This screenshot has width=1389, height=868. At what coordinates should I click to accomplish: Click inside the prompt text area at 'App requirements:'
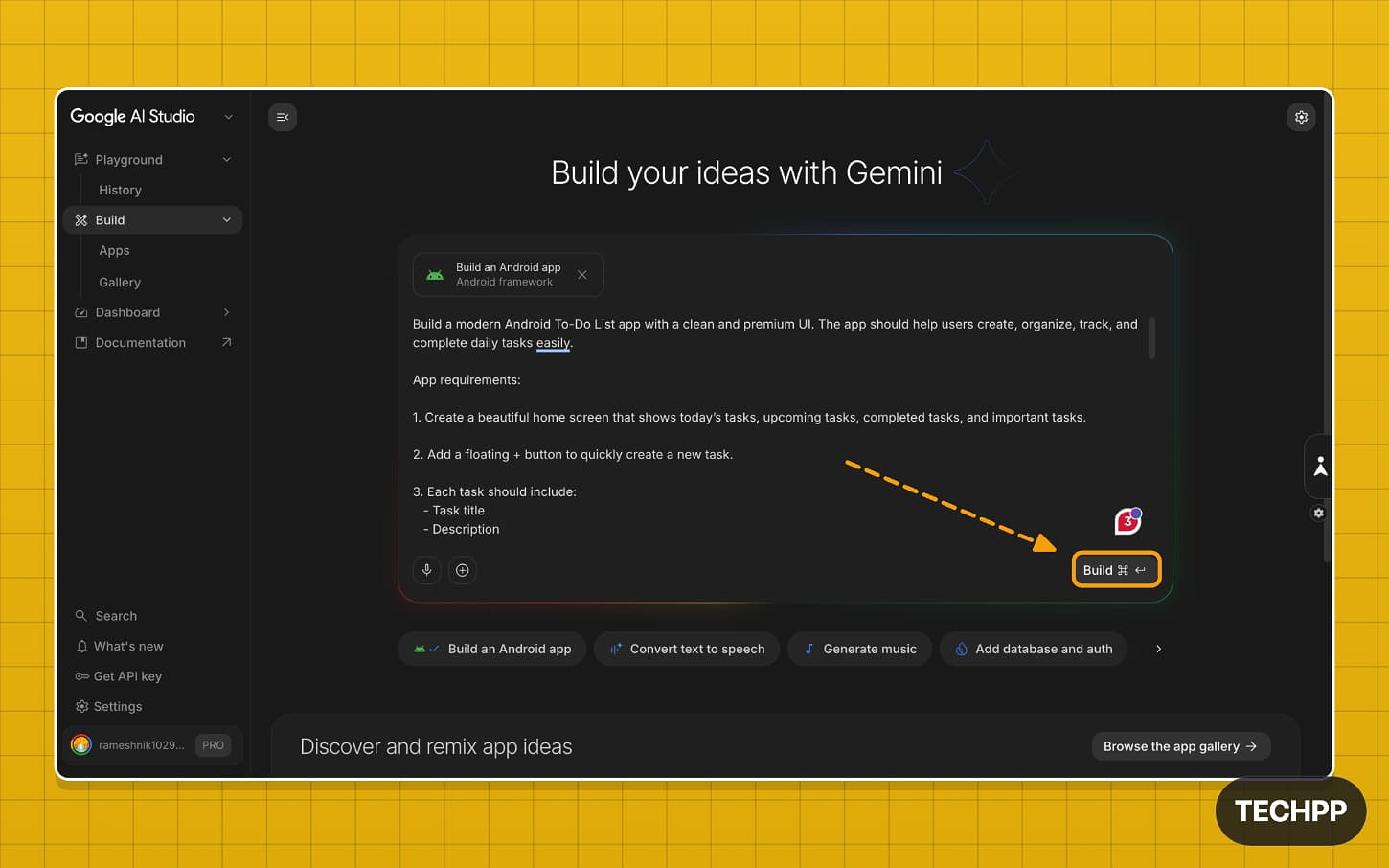467,380
